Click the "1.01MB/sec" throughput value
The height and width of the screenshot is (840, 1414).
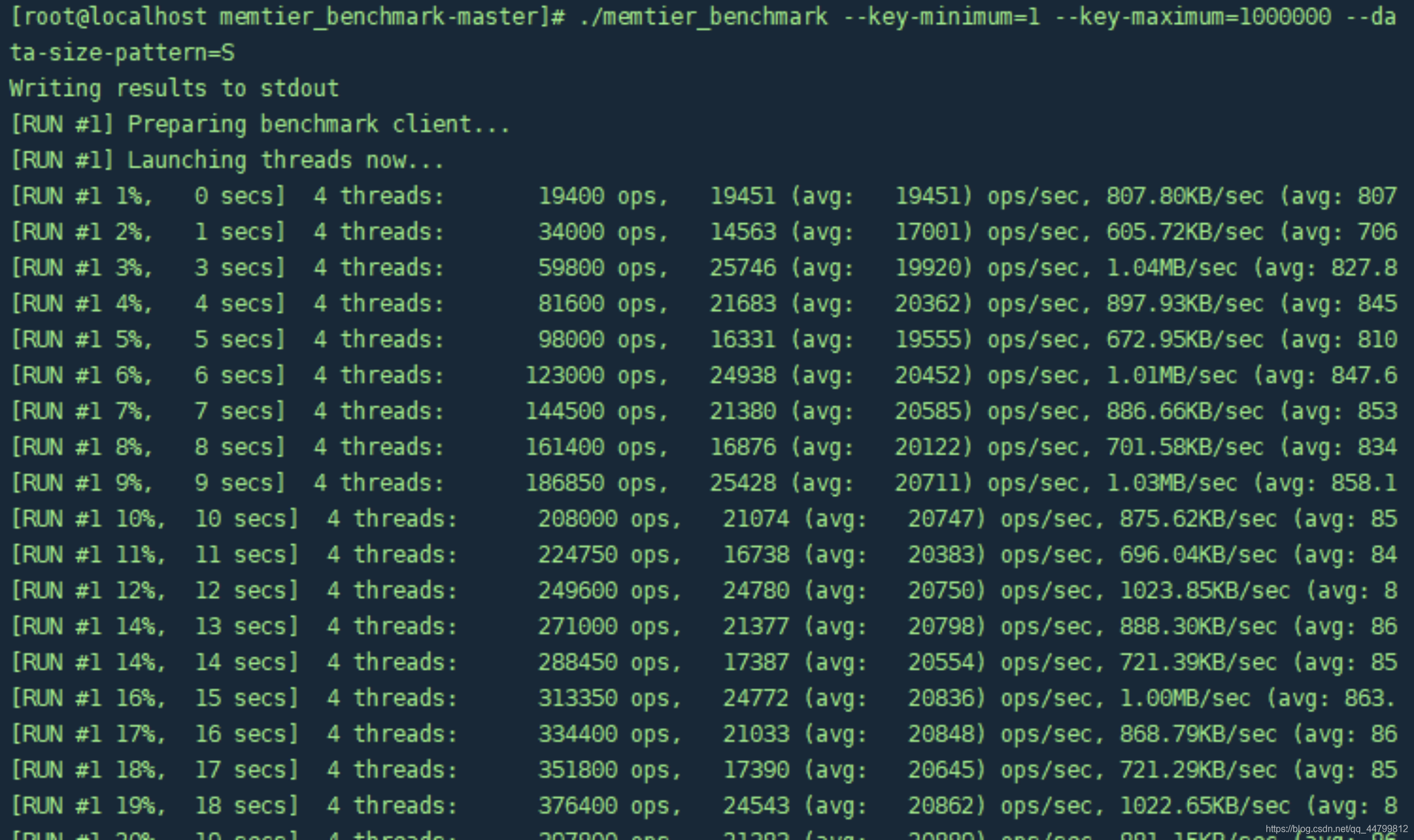(x=1172, y=376)
